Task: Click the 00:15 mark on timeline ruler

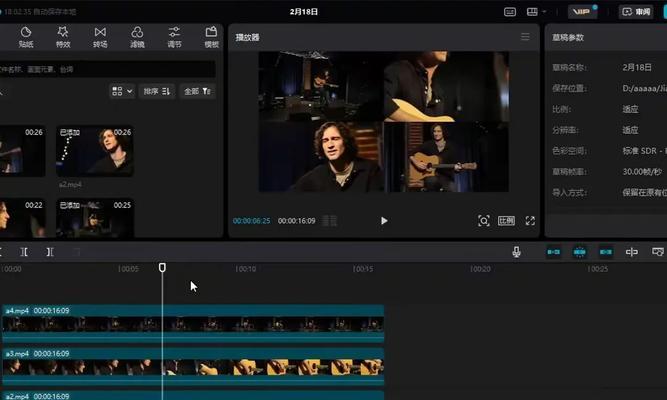Action: pyautogui.click(x=363, y=269)
